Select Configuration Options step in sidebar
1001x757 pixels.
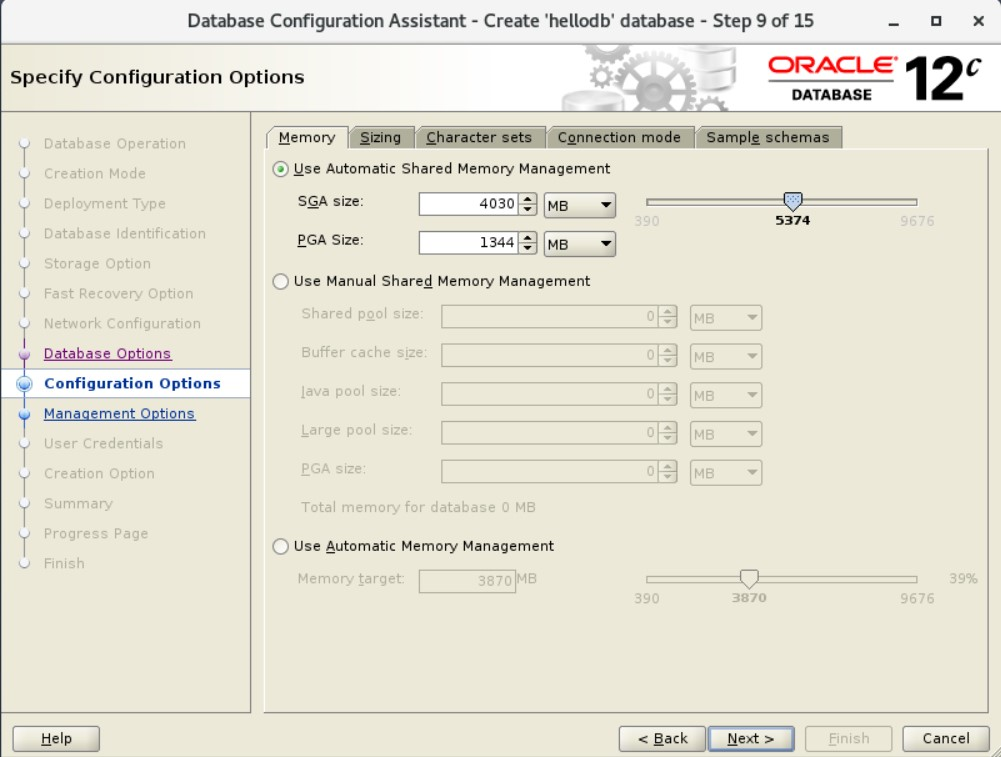[x=132, y=384]
